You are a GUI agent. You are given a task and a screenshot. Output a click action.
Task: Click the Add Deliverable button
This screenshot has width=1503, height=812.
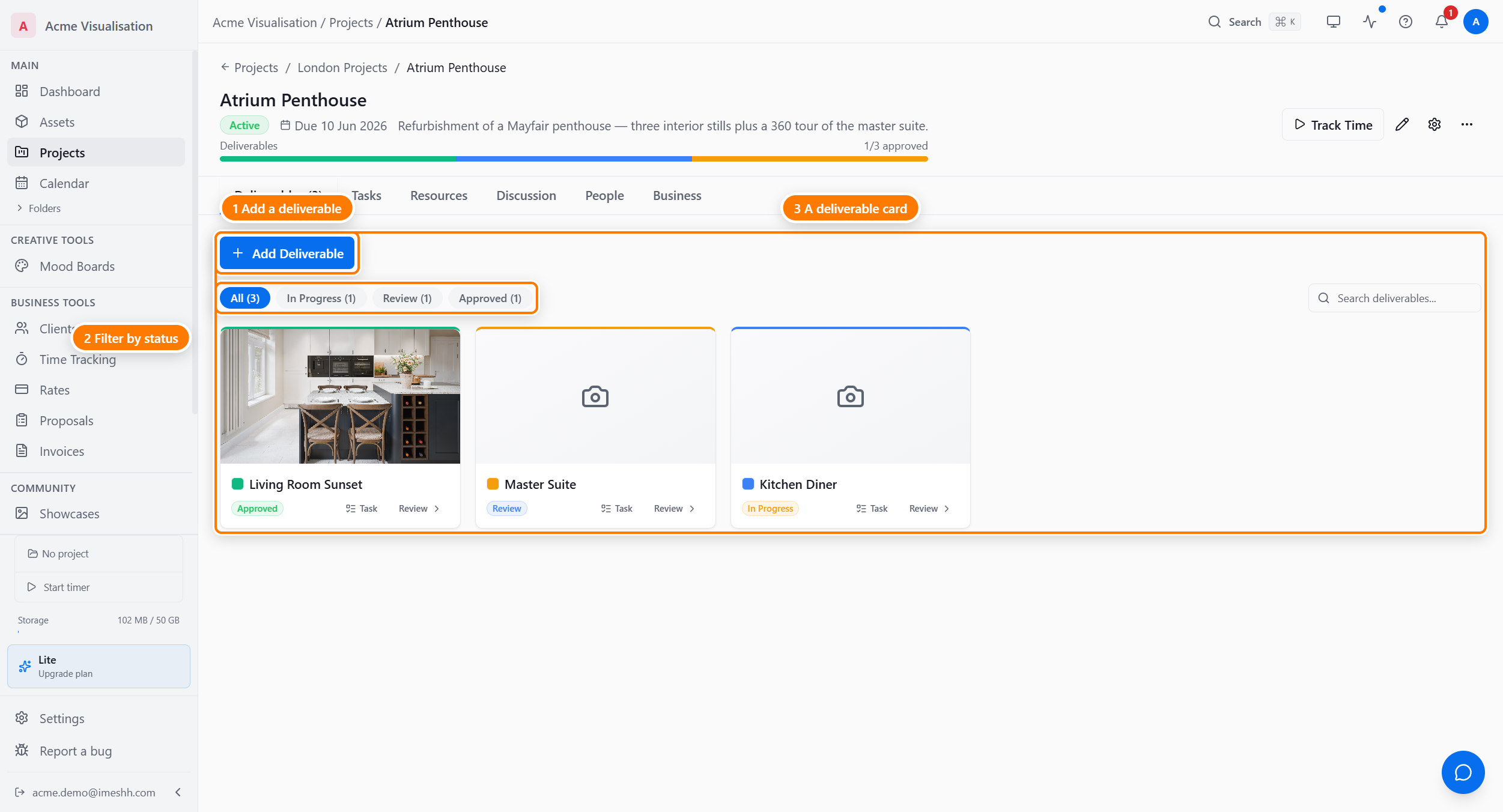[x=287, y=253]
